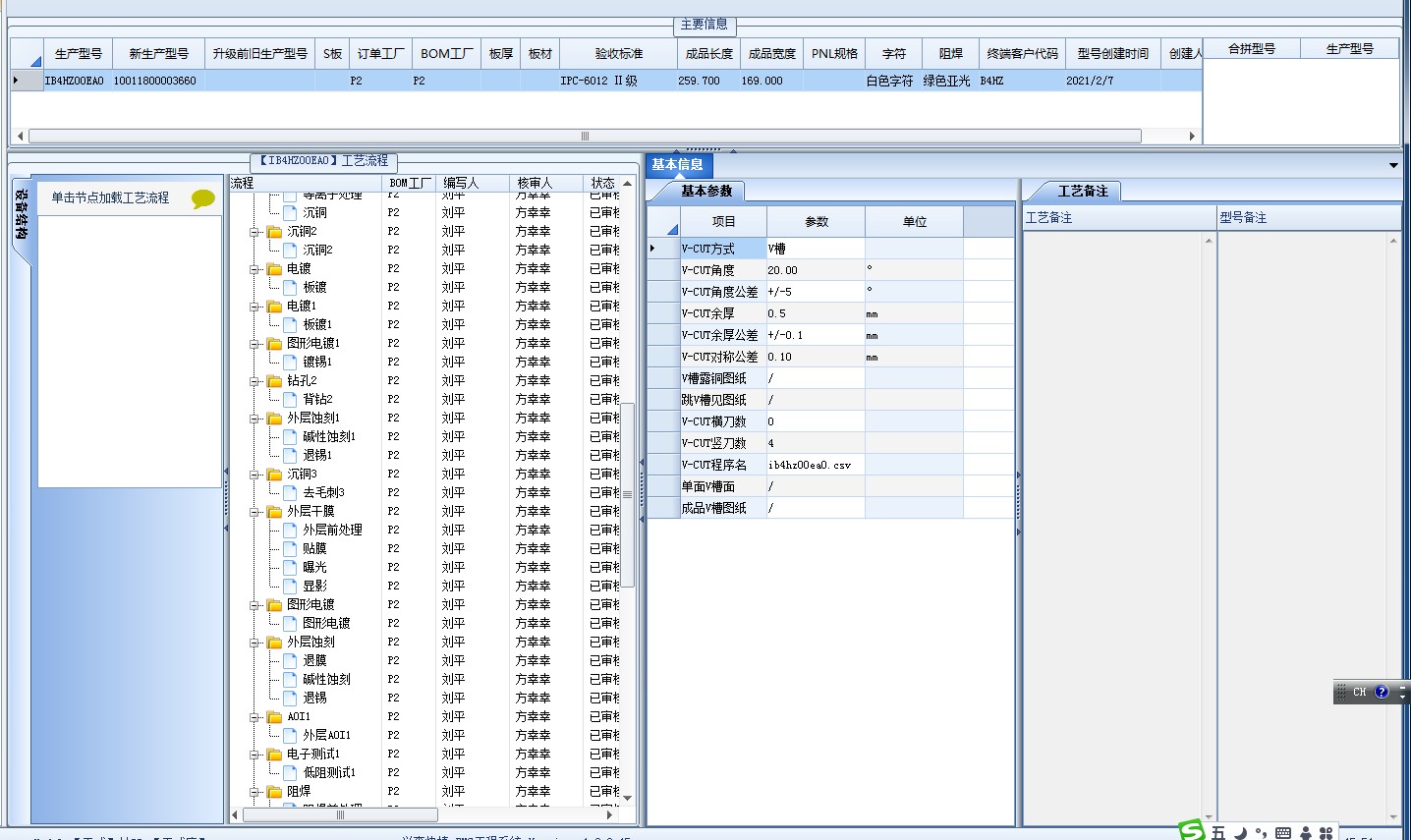This screenshot has height=840, width=1411.
Task: Click right arrow of main info scrollbar
Action: coord(1193,136)
